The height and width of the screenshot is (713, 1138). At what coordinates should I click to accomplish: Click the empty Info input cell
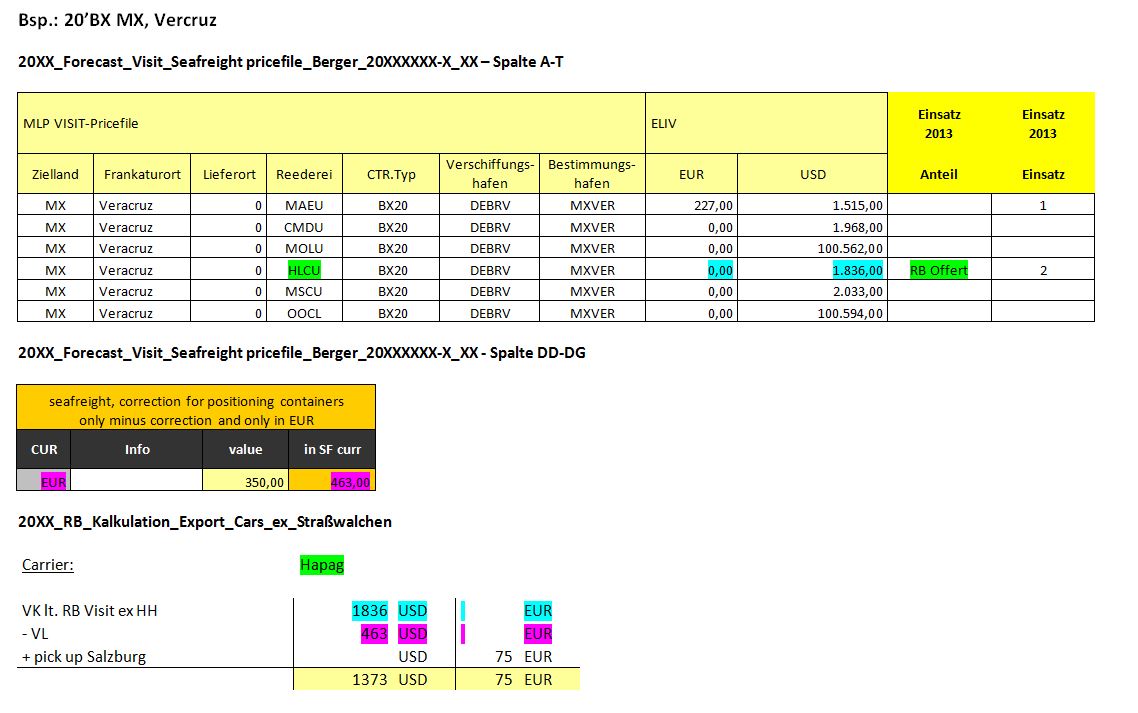pos(136,480)
